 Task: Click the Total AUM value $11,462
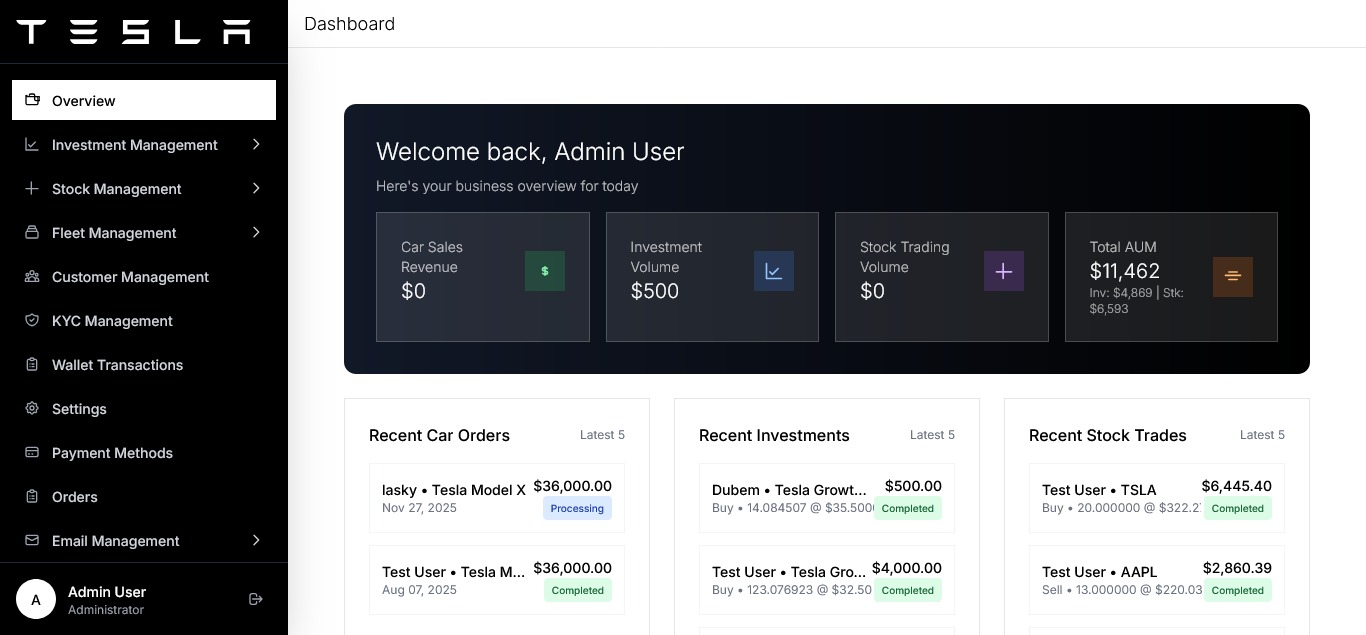pyautogui.click(x=1125, y=271)
